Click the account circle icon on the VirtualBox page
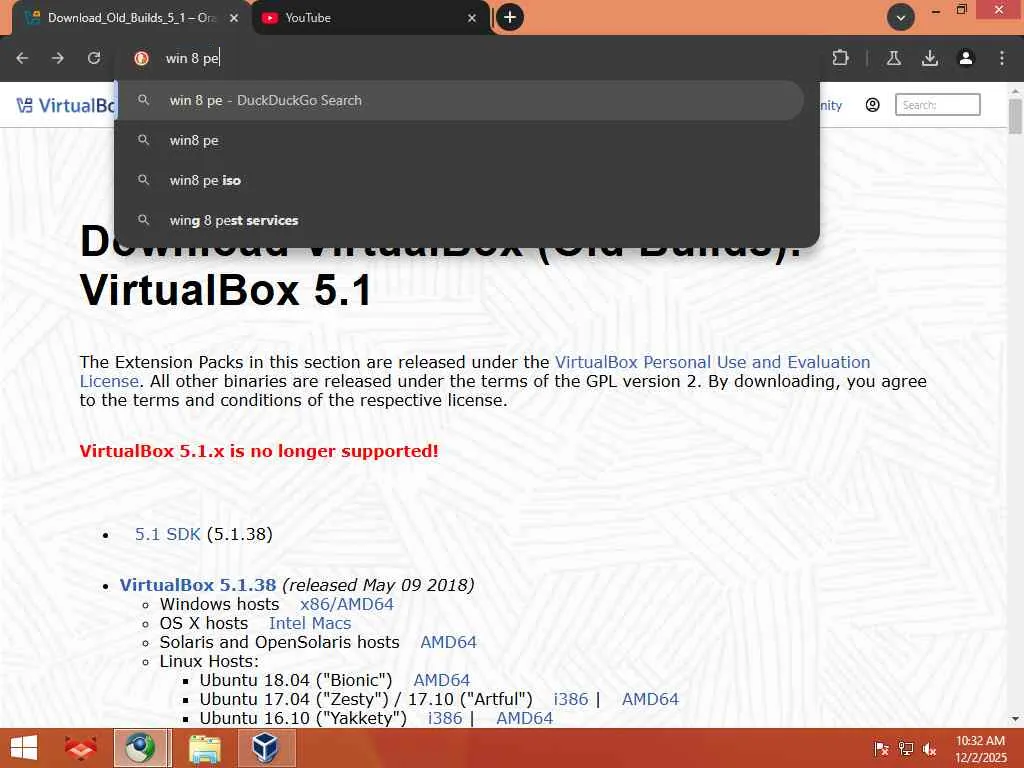The image size is (1024, 768). coord(872,105)
